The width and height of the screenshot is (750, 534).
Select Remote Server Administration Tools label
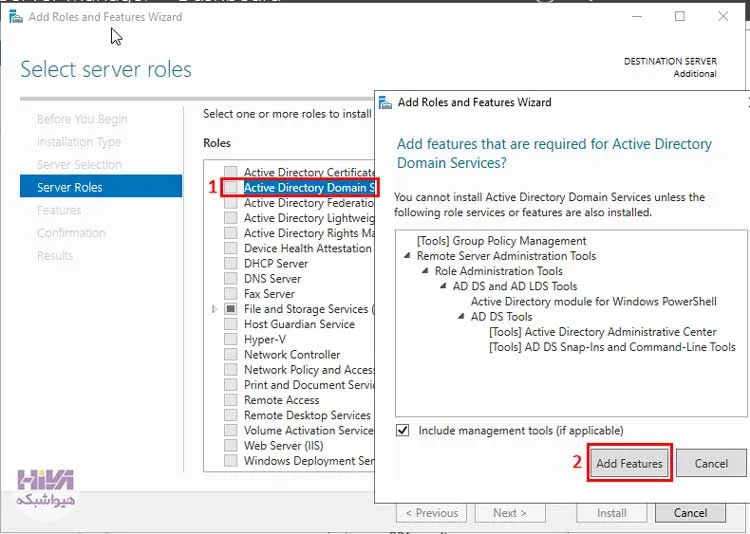[x=507, y=256]
